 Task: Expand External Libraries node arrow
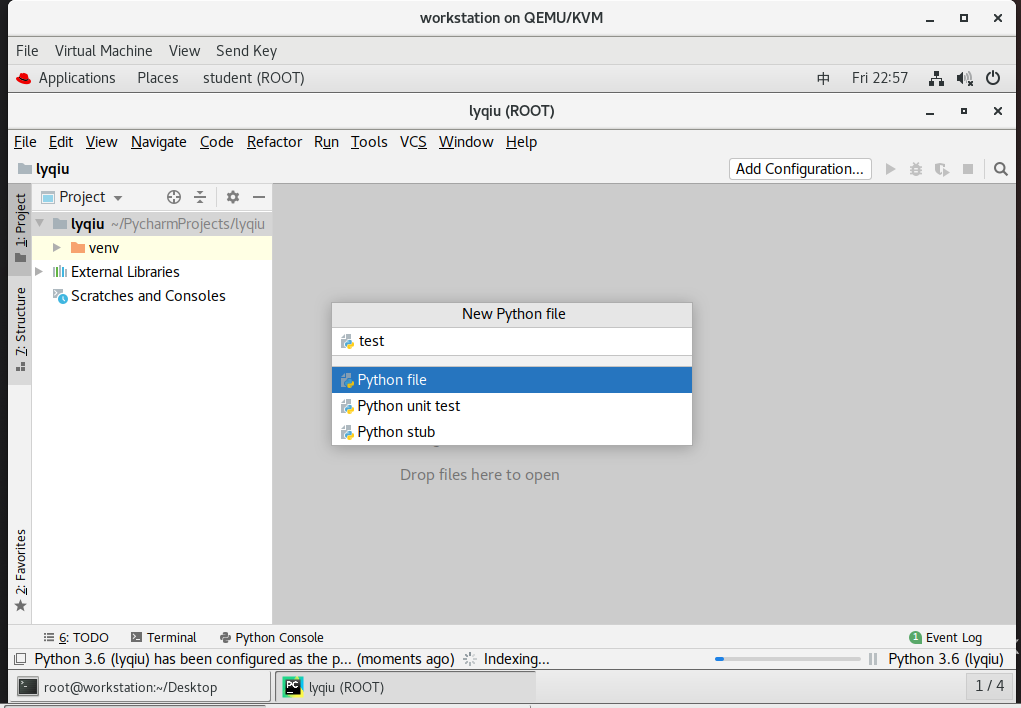(39, 272)
